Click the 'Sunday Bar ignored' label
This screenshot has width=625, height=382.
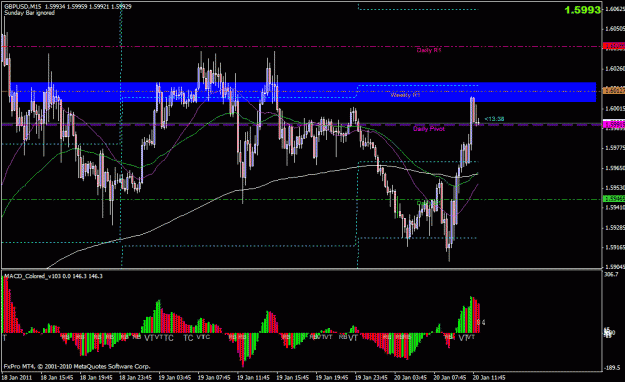[29, 13]
